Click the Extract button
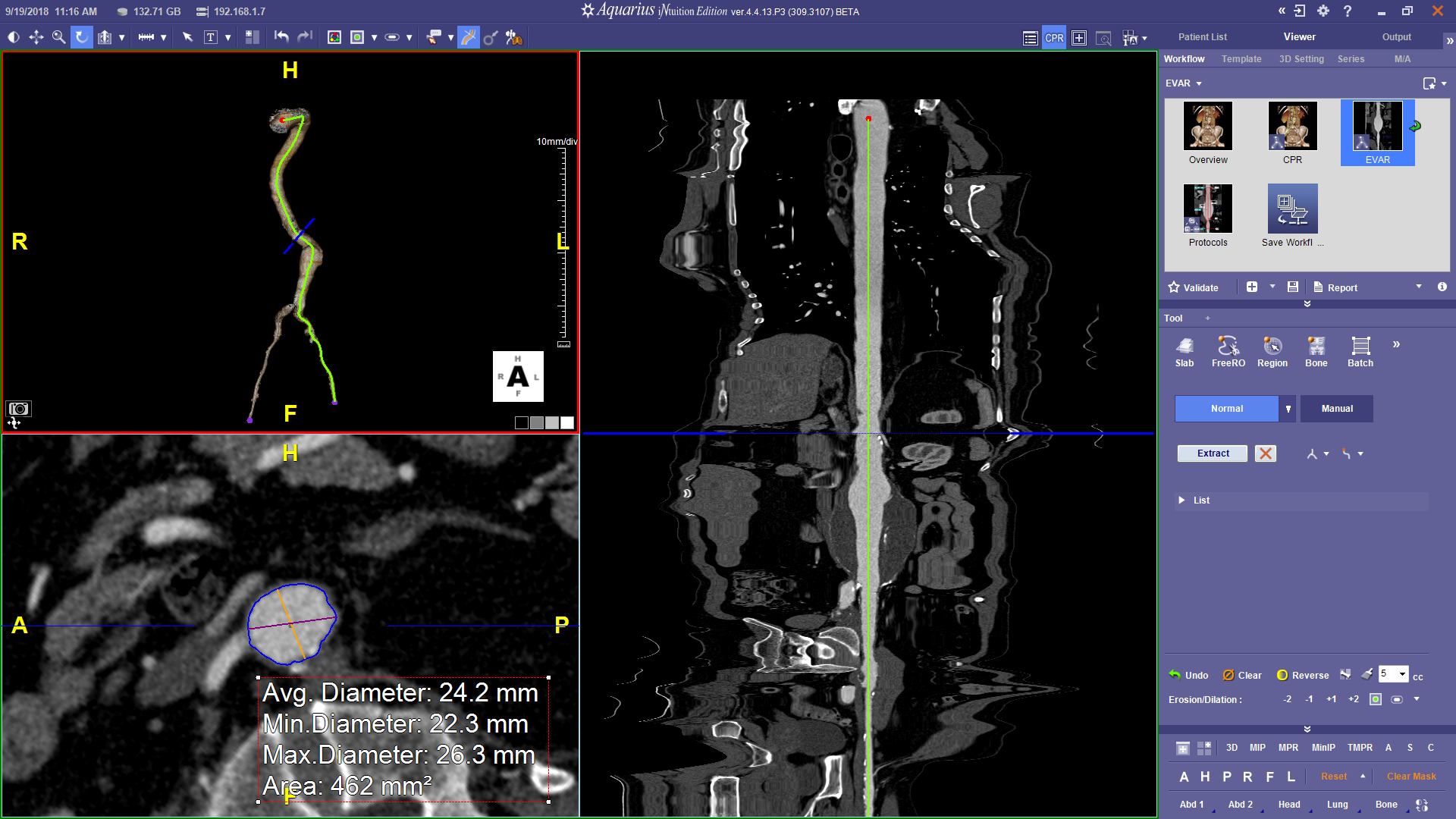The width and height of the screenshot is (1456, 819). tap(1213, 453)
